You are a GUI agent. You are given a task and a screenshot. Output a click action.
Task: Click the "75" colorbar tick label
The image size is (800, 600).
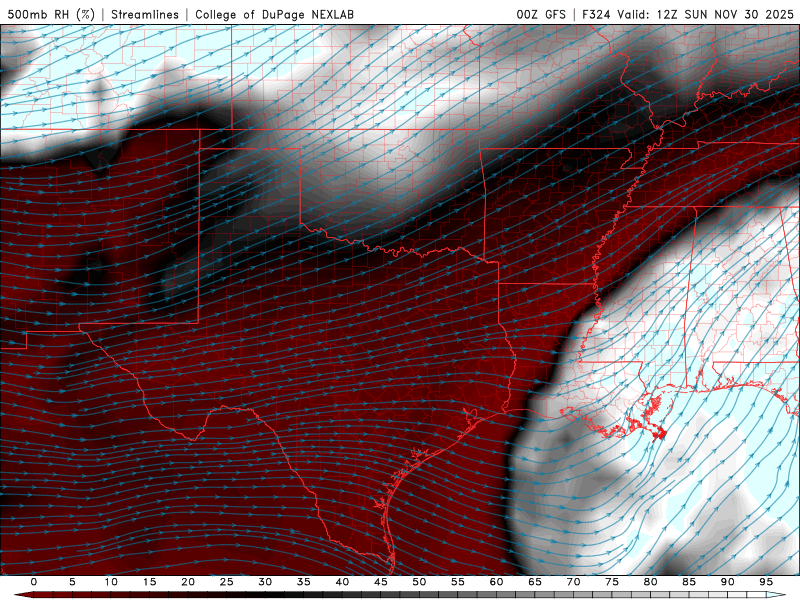pyautogui.click(x=612, y=582)
